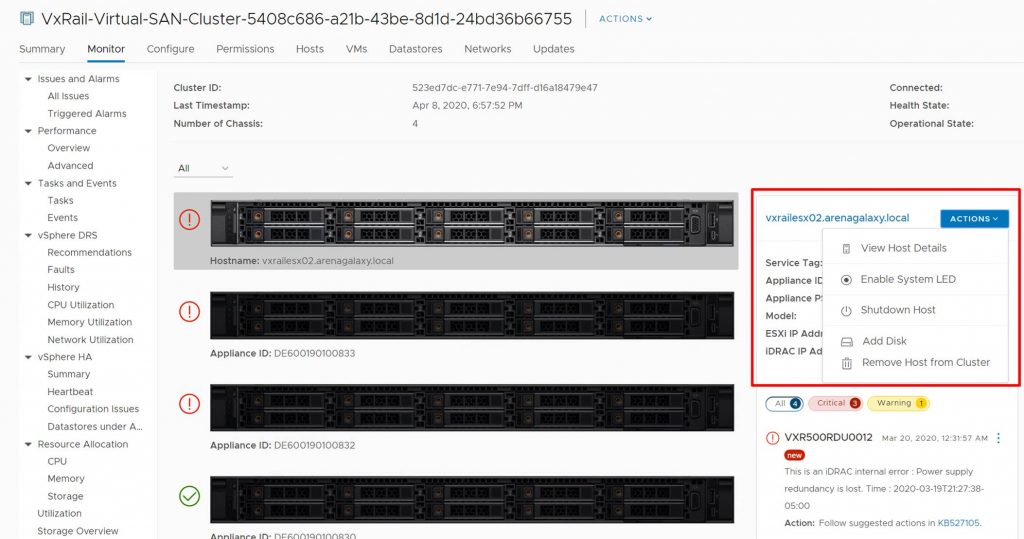The image size is (1024, 539).
Task: Click the critical icon for appliance DE600190100833
Action: point(189,311)
